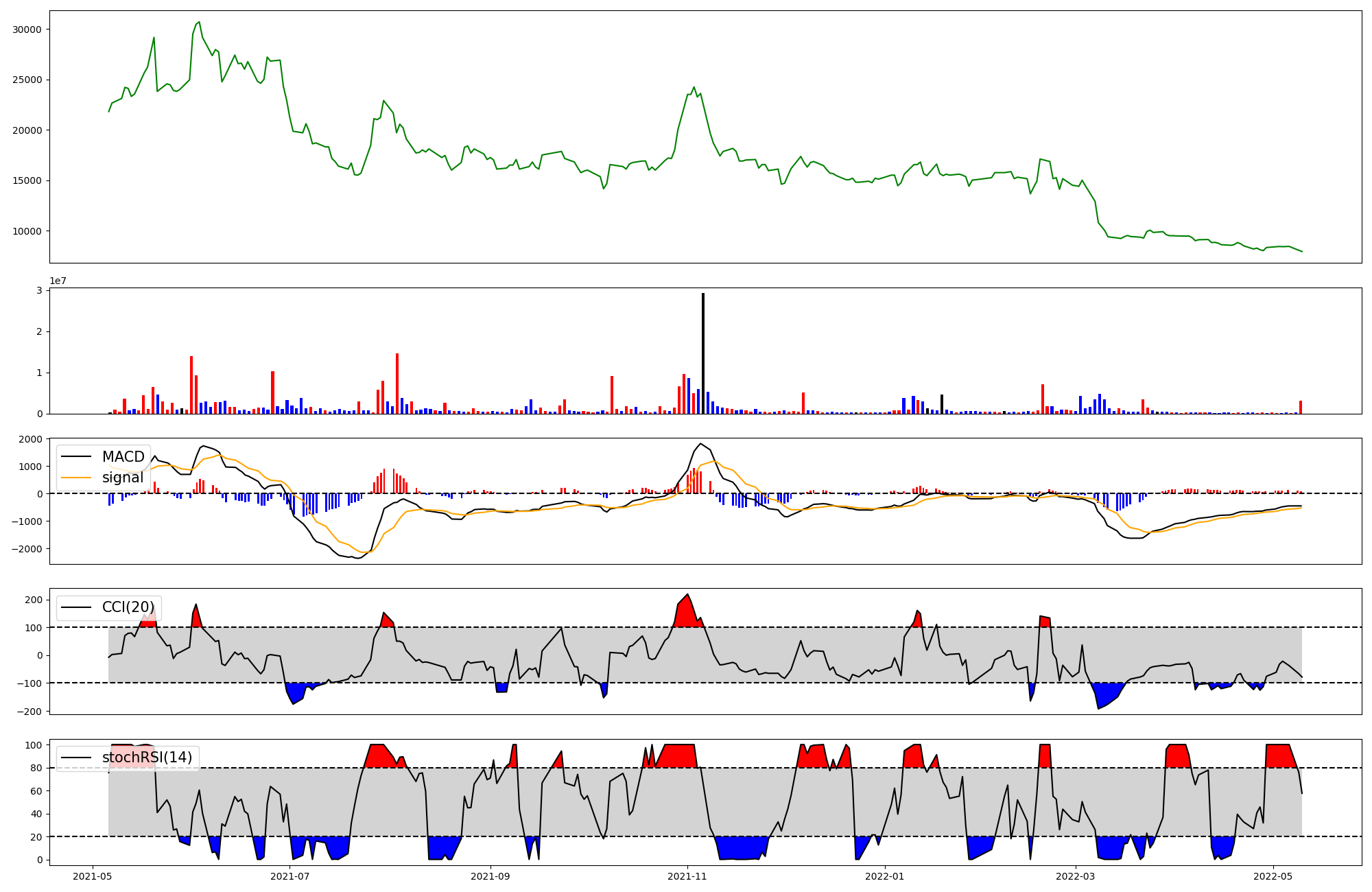The image size is (1372, 892).
Task: Click the 2021-09 x-axis date label
Action: click(x=490, y=876)
